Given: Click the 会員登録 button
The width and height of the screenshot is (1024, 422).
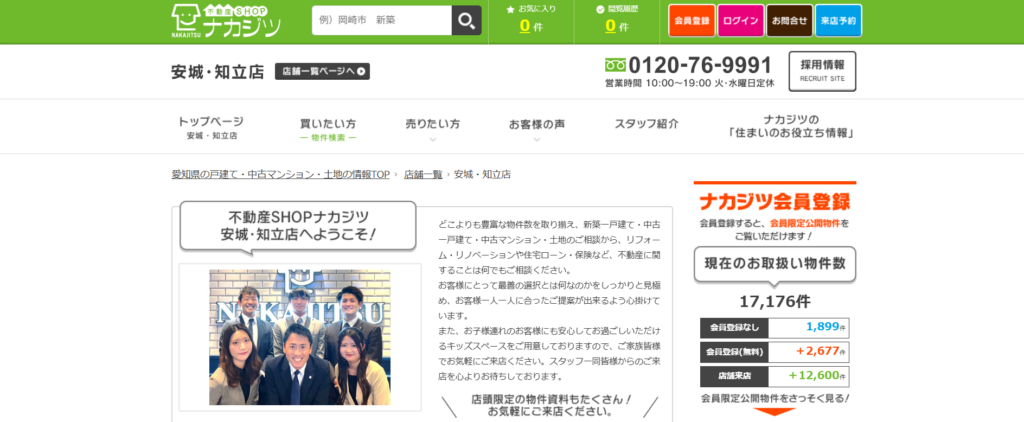Looking at the screenshot, I should coord(691,20).
